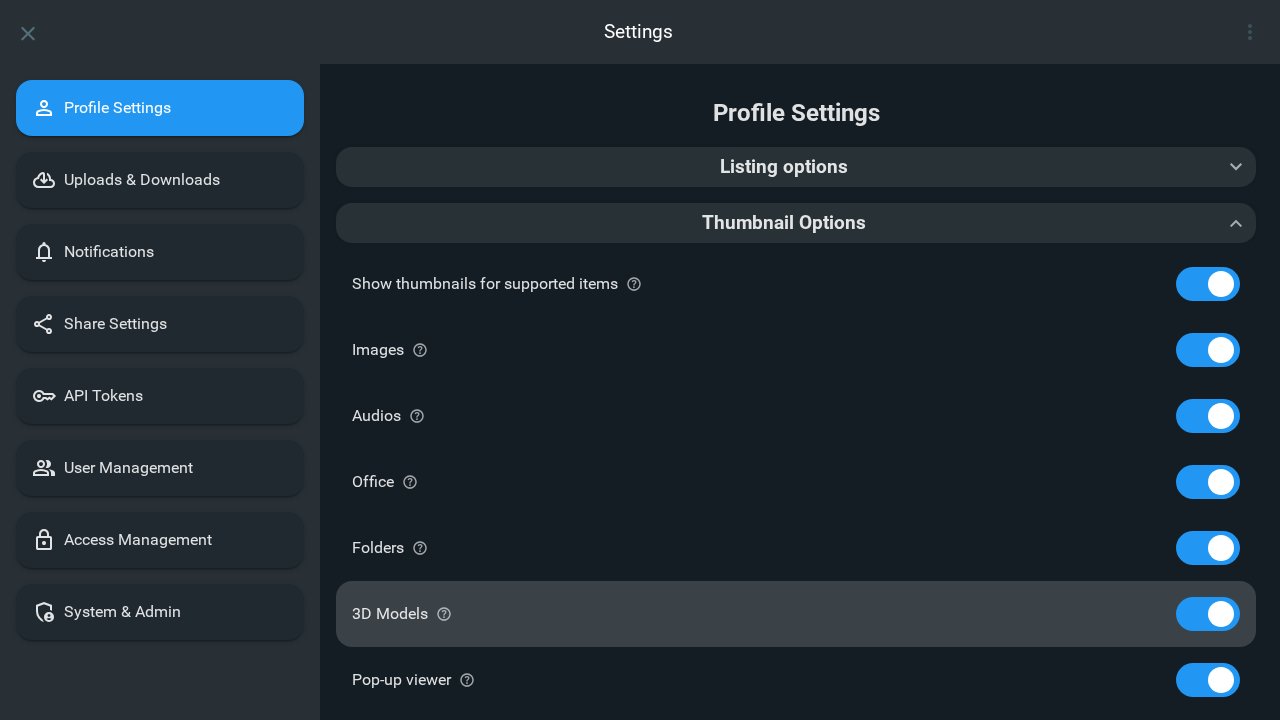This screenshot has width=1280, height=720.
Task: Open the Notifications settings page
Action: (x=160, y=252)
